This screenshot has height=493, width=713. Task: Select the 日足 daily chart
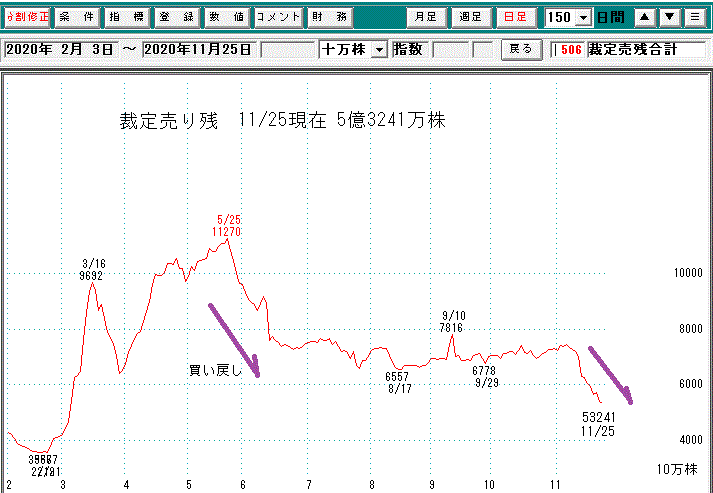pos(515,18)
